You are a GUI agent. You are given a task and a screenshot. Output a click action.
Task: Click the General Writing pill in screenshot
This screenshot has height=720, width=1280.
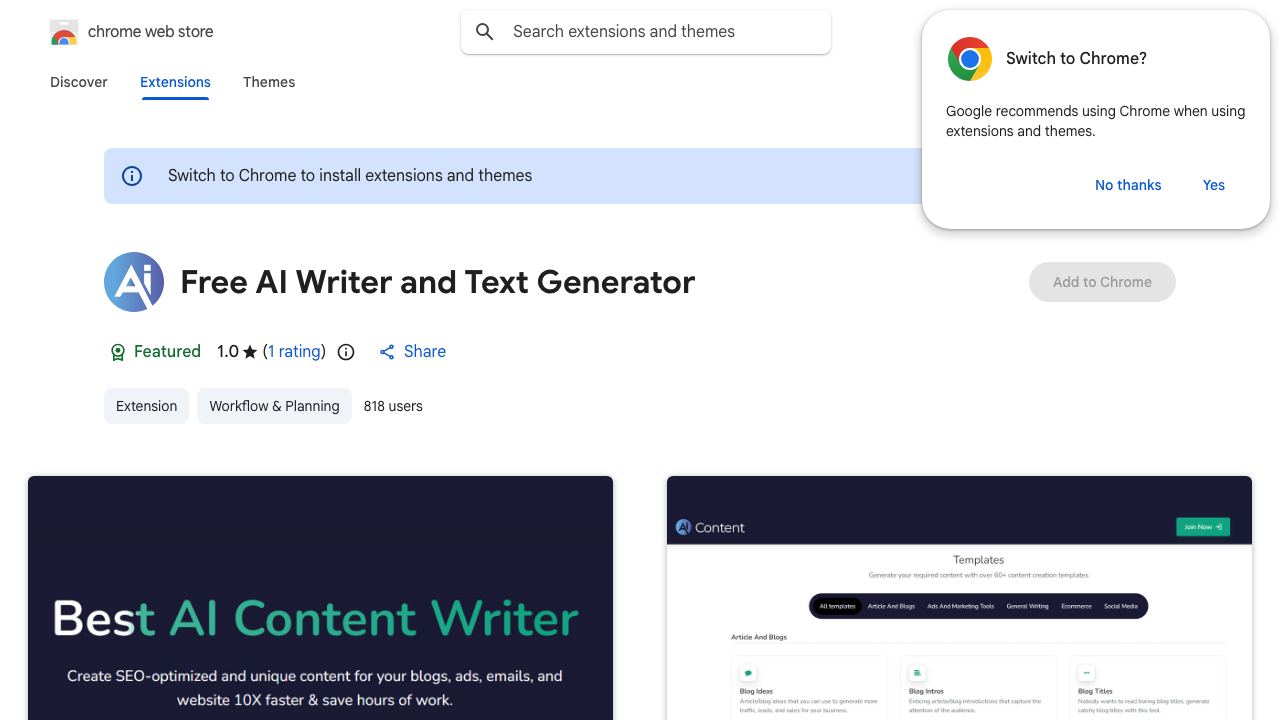click(x=1027, y=606)
